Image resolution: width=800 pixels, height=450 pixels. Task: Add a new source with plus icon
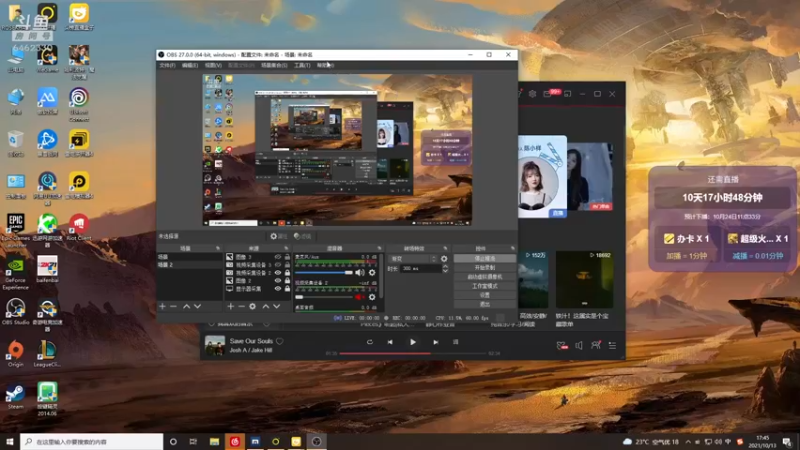point(231,306)
